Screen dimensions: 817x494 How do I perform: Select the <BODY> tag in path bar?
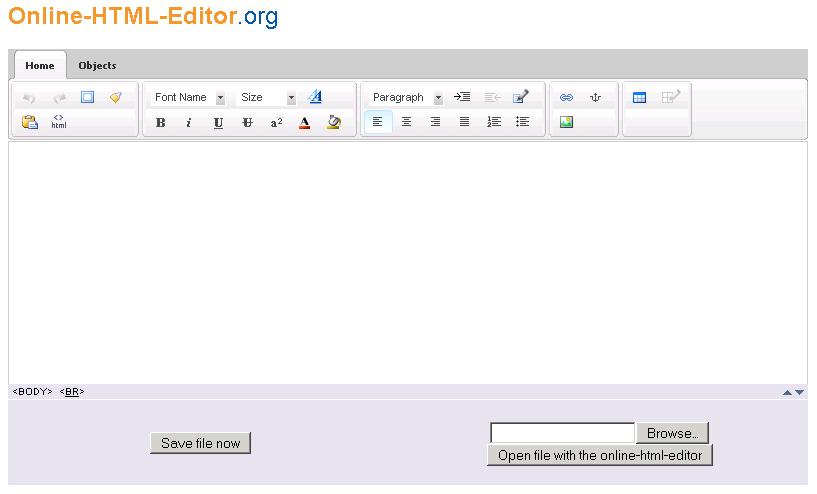tap(32, 392)
